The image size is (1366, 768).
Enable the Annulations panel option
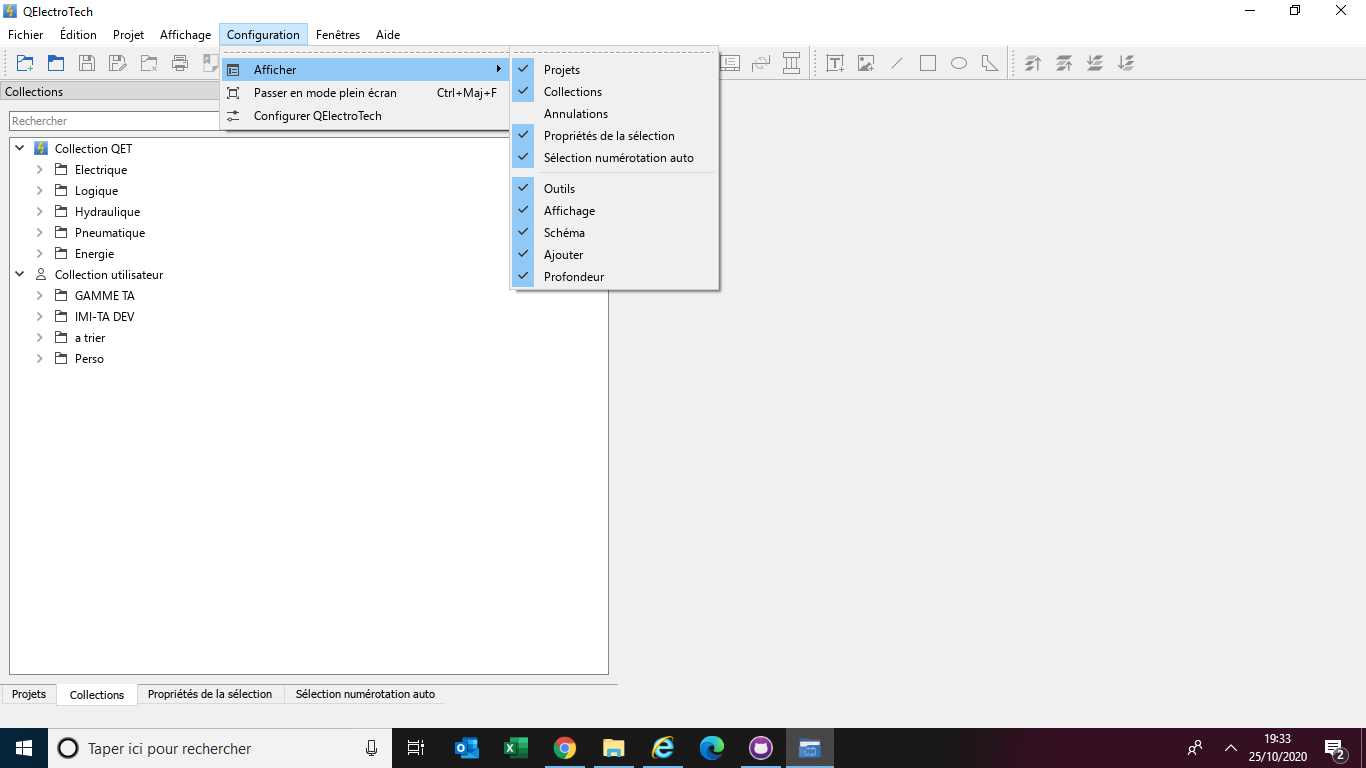[x=575, y=114]
